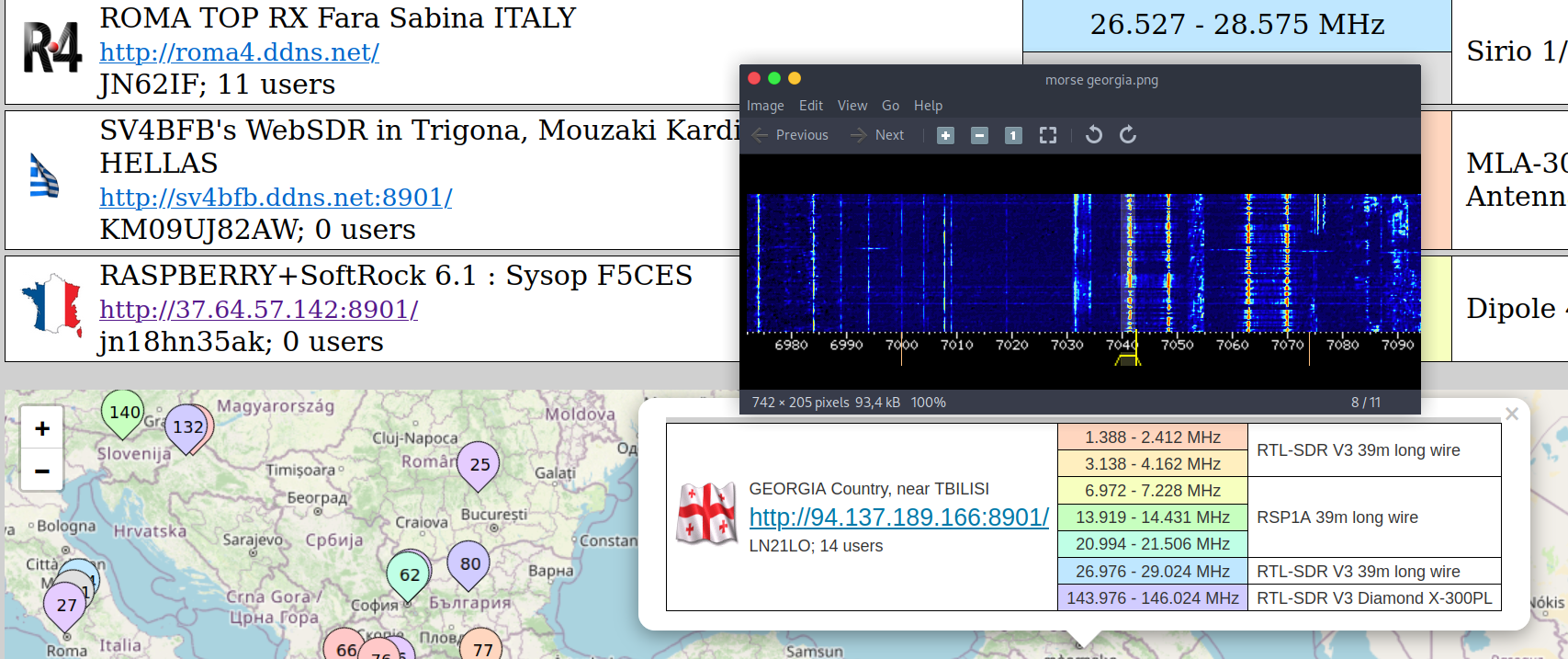Fit image to window icon

click(x=1047, y=135)
